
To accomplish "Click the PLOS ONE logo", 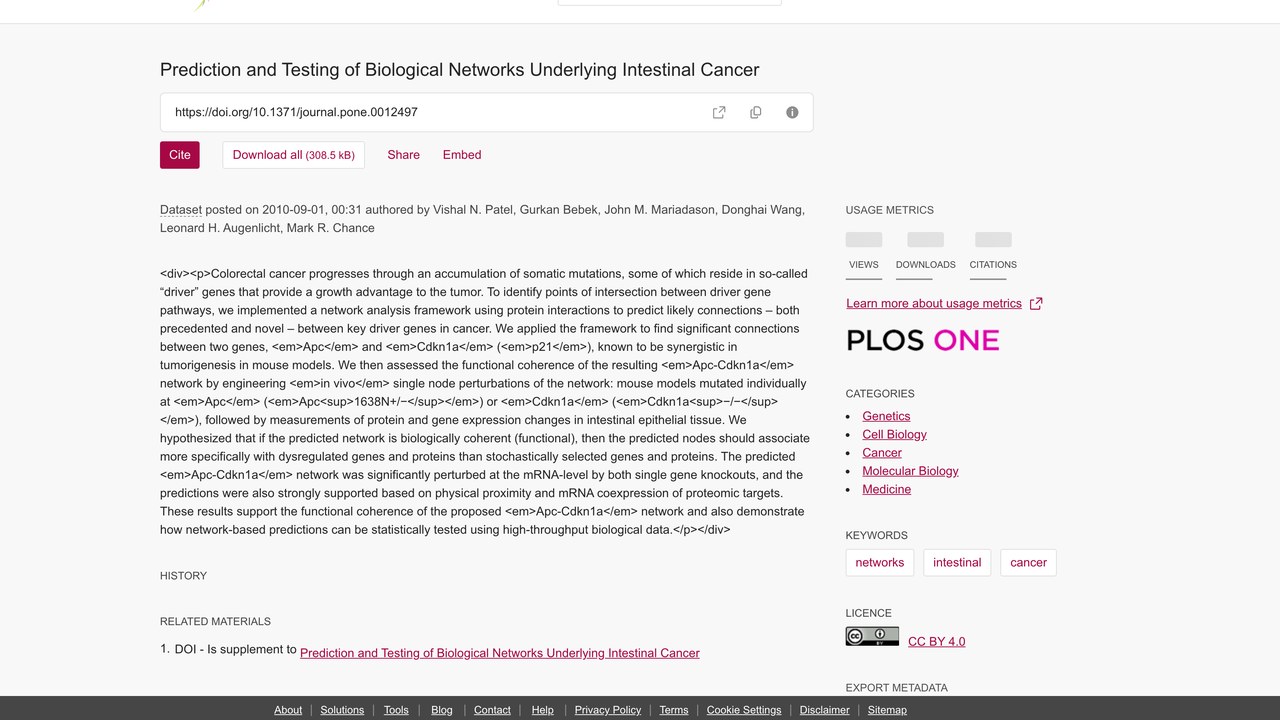I will coord(923,340).
